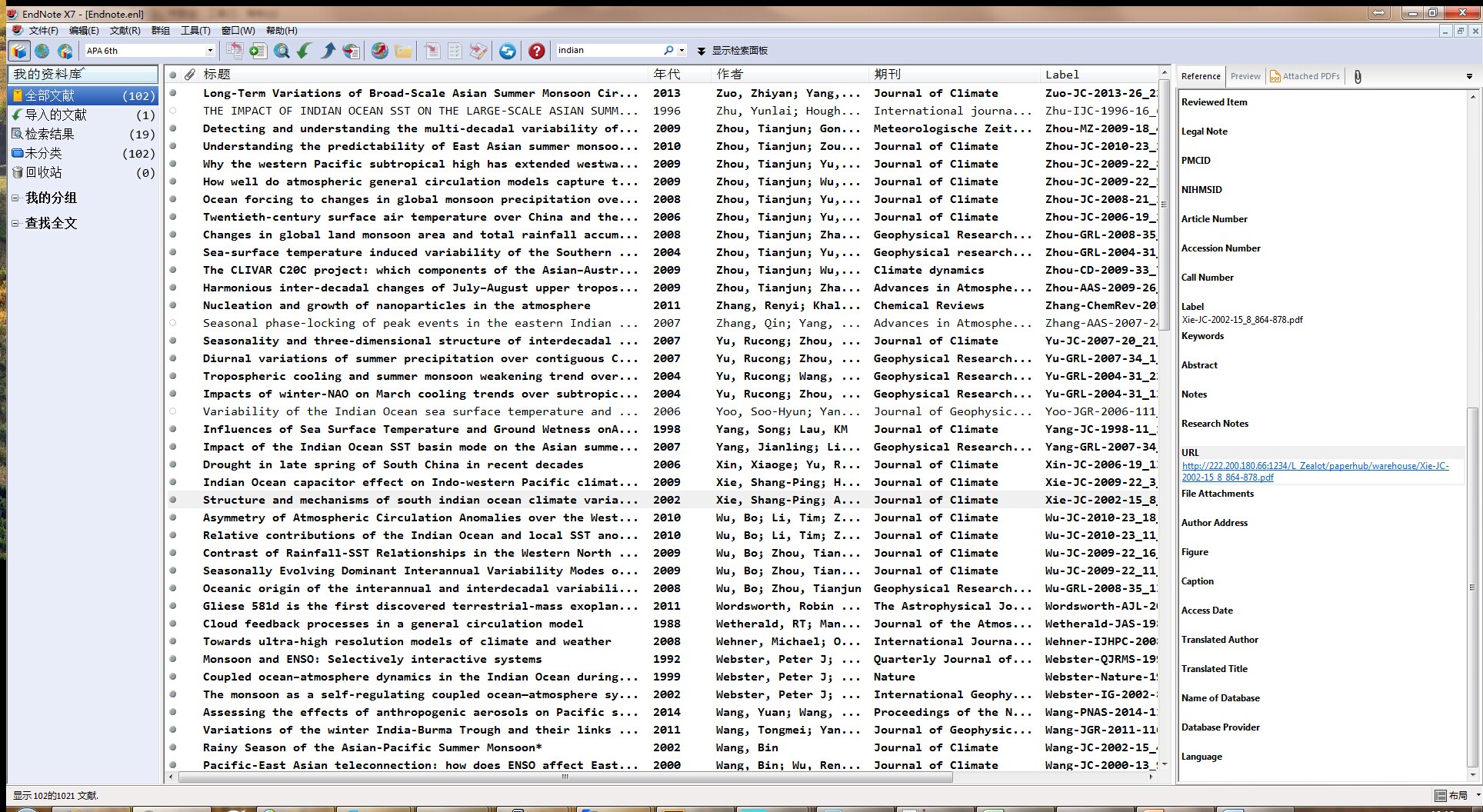Open the 文件(F) menu
Viewport: 1483px width, 812px height.
(43, 31)
